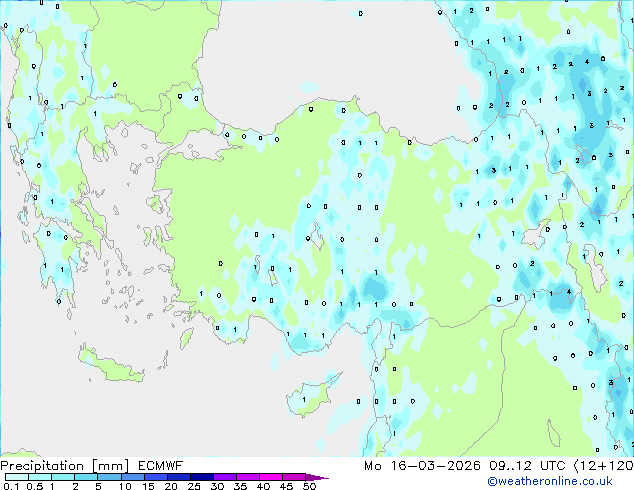Click the '30' legend scale value

click(217, 486)
